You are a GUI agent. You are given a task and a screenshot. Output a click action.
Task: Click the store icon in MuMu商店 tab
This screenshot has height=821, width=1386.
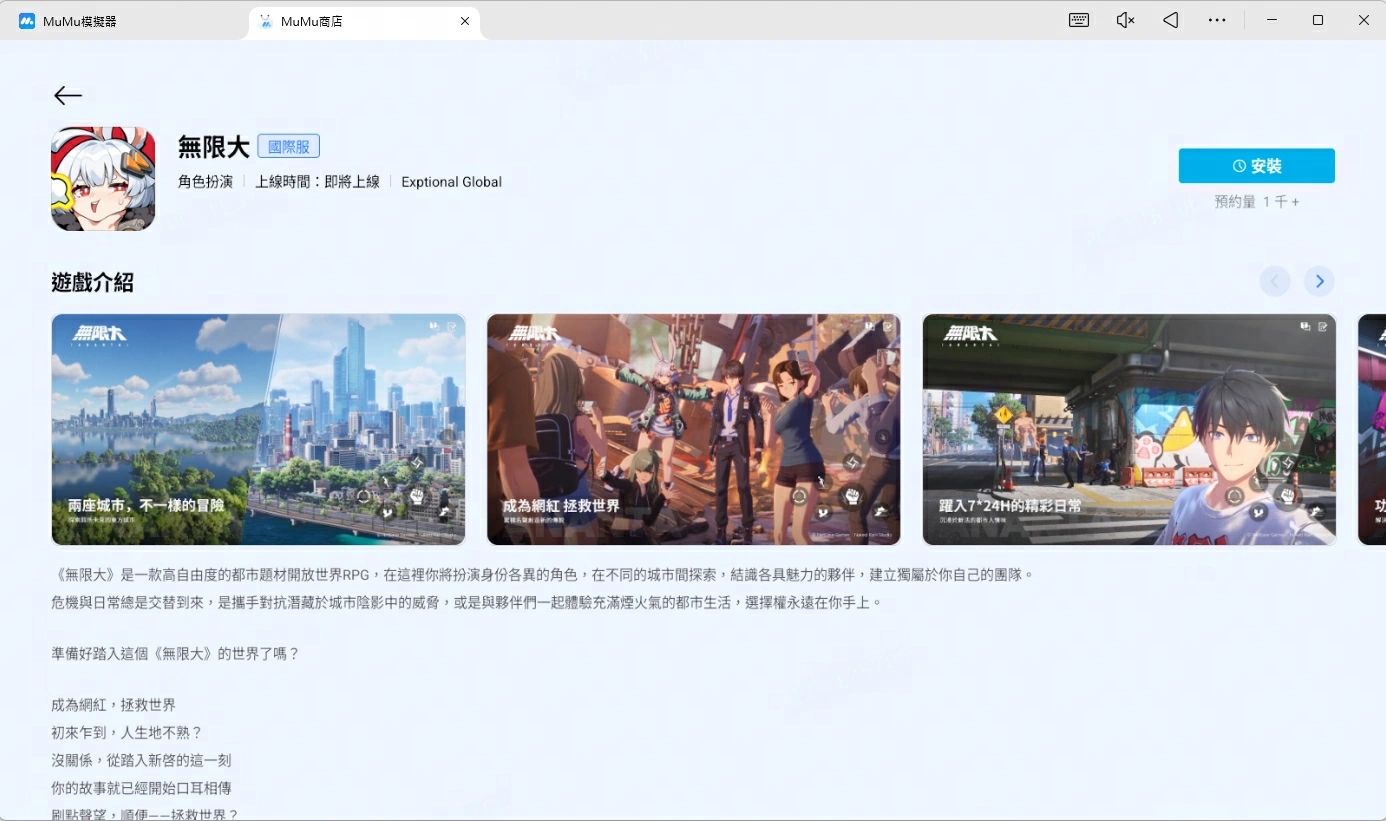(266, 21)
